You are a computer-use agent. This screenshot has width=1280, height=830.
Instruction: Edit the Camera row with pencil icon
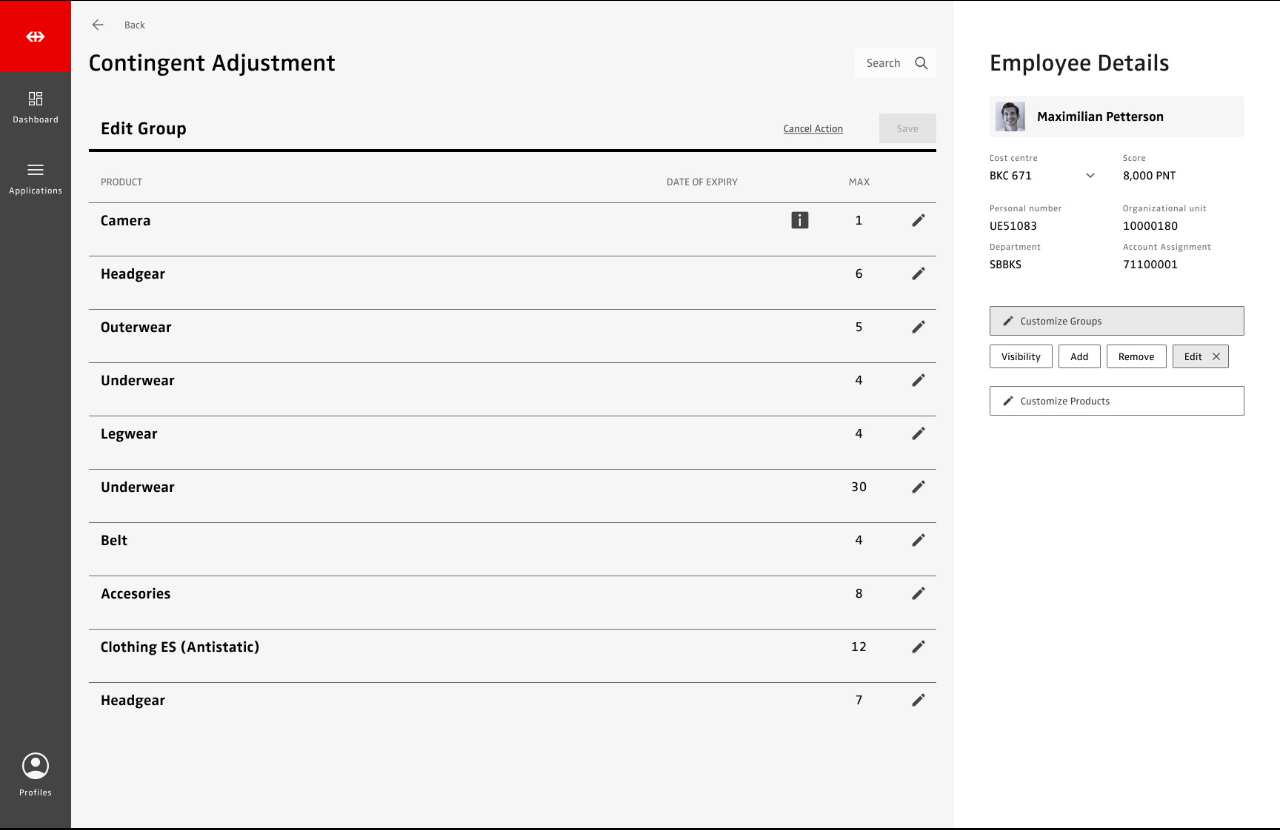(x=918, y=220)
